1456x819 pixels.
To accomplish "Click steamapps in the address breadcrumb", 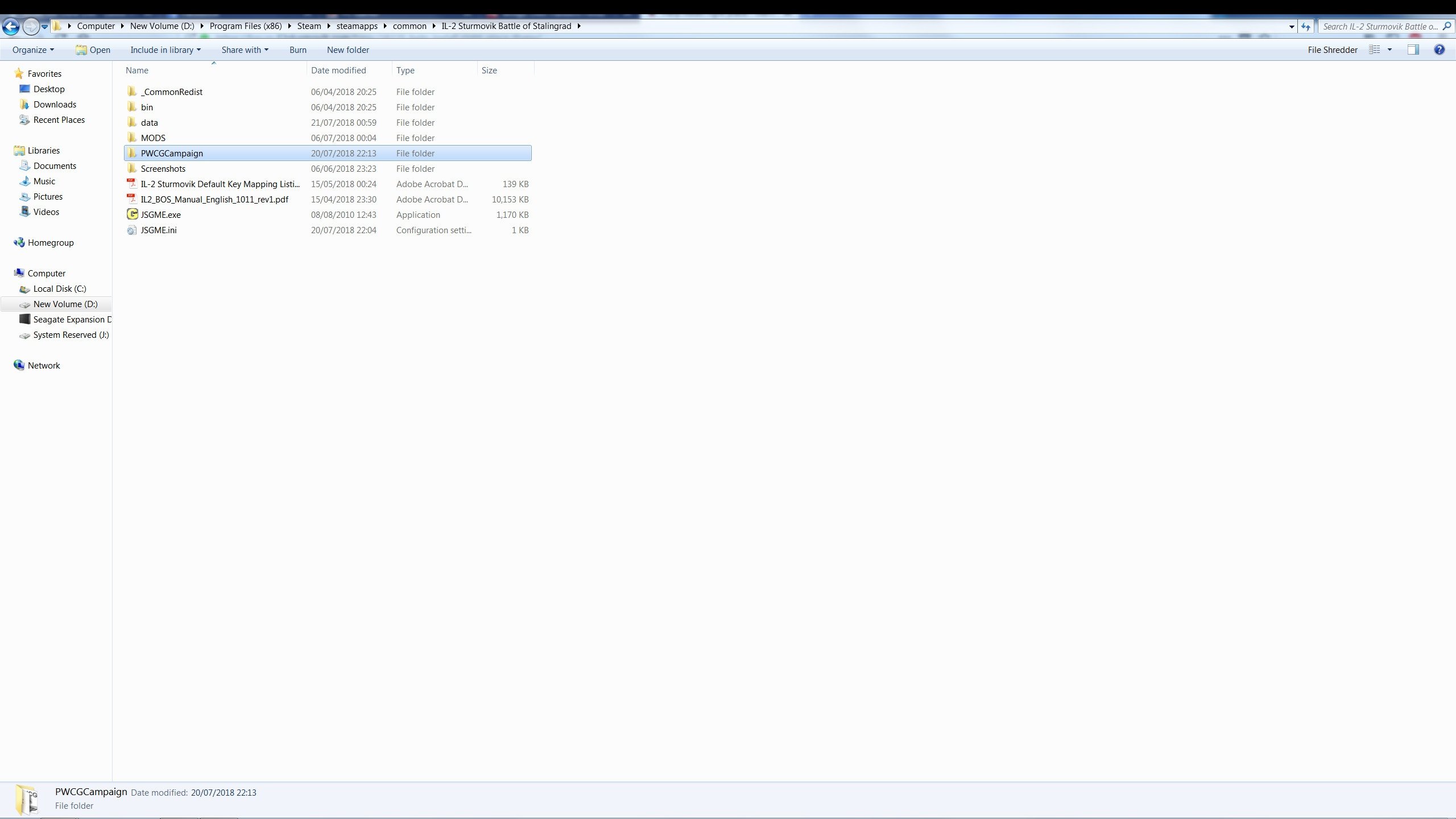I will [x=357, y=26].
